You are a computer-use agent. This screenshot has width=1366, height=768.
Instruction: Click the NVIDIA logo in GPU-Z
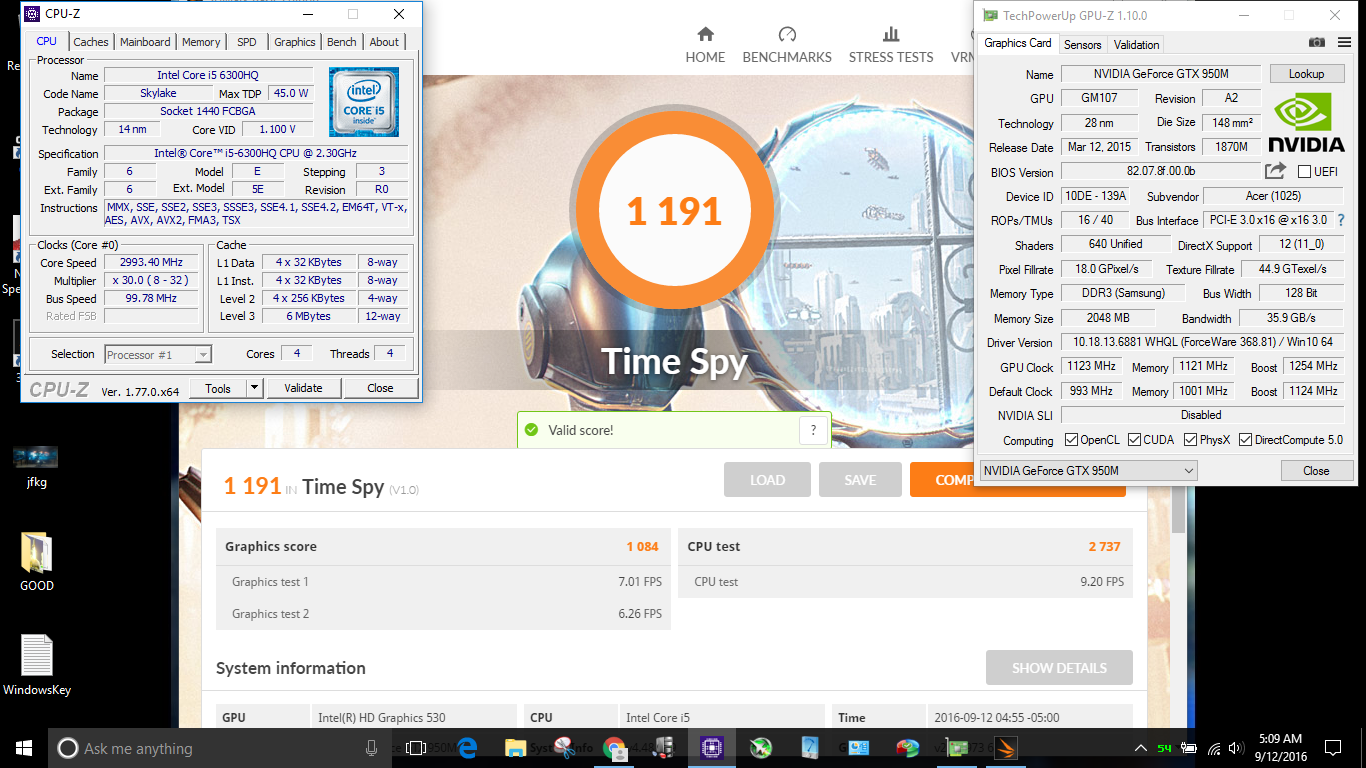point(1306,123)
